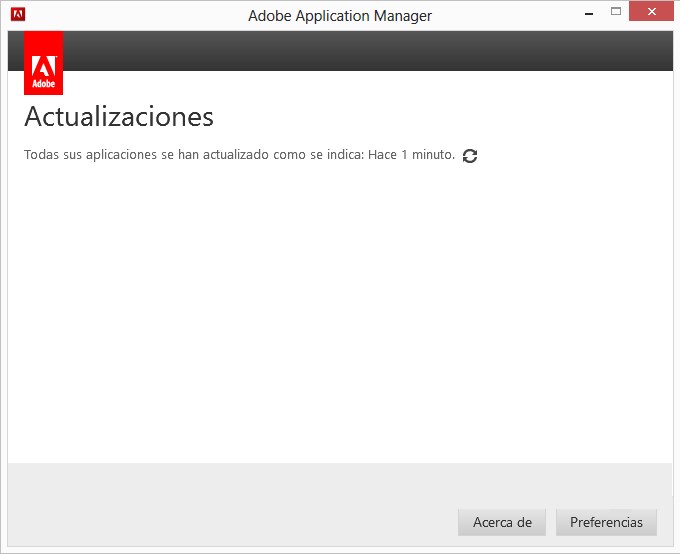Click the 'Adobe Application Manager' window title
680x554 pixels.
340,16
